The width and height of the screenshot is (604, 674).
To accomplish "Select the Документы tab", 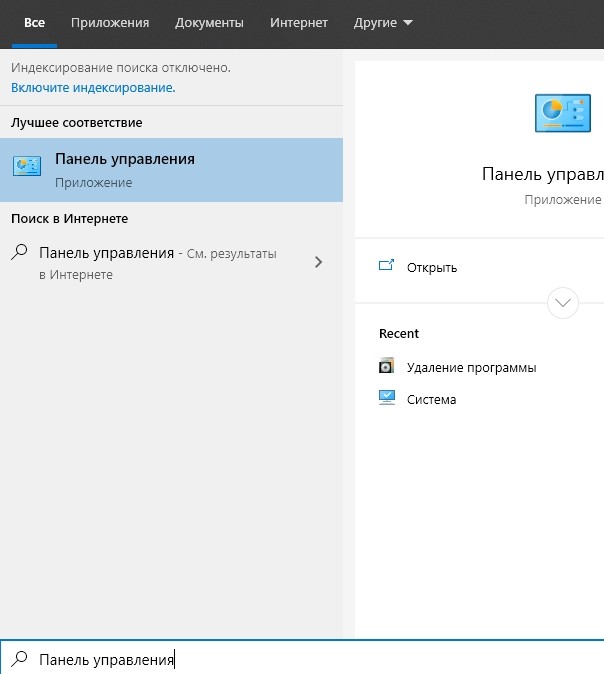I will pos(209,23).
